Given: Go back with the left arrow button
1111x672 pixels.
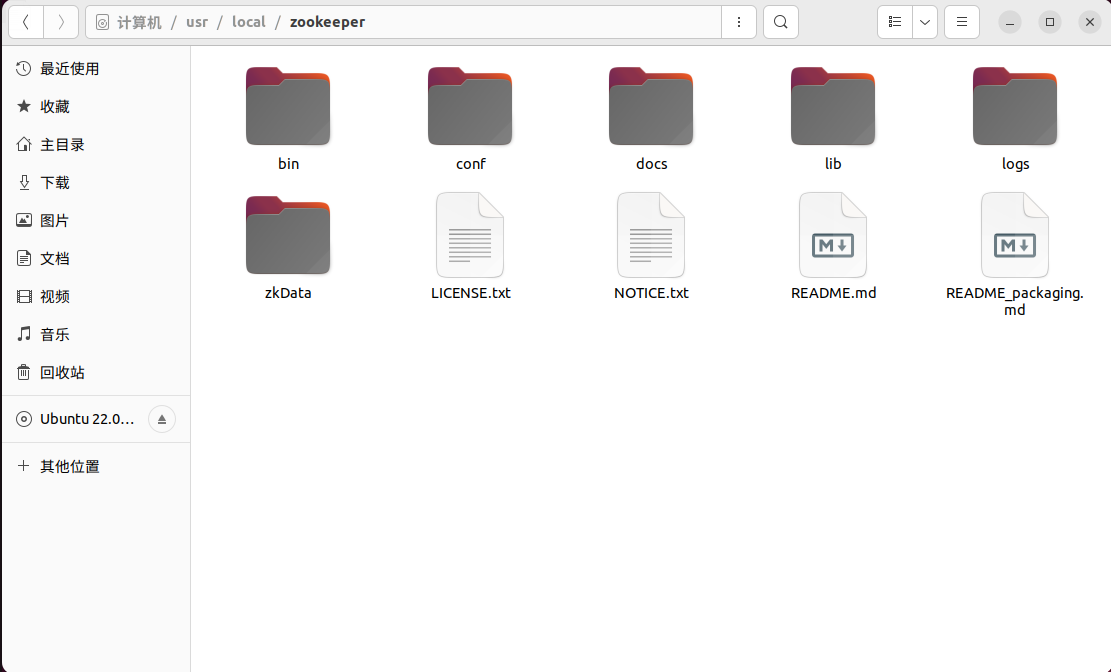Looking at the screenshot, I should [x=26, y=22].
